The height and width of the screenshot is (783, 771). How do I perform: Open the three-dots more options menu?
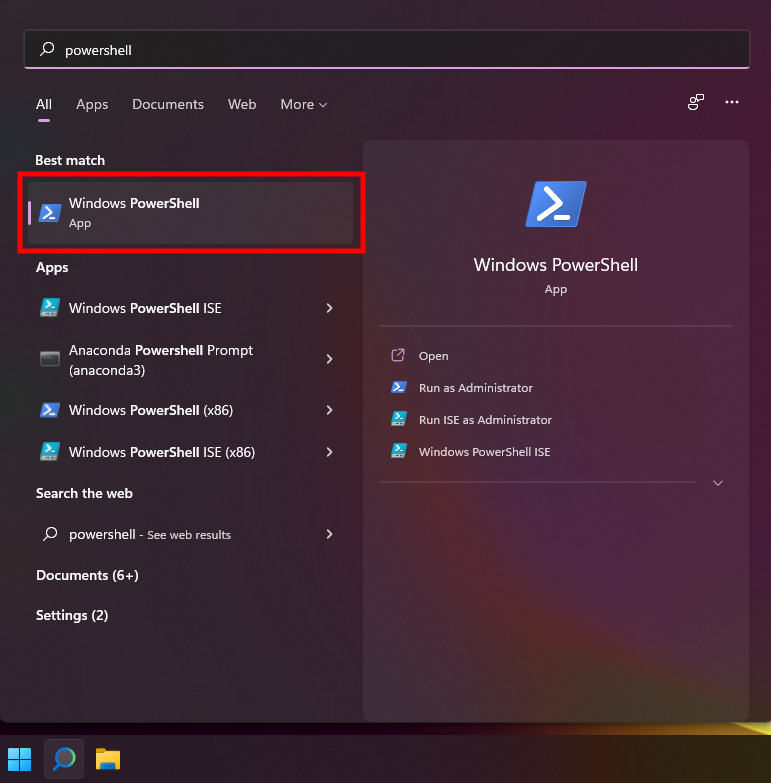[732, 102]
